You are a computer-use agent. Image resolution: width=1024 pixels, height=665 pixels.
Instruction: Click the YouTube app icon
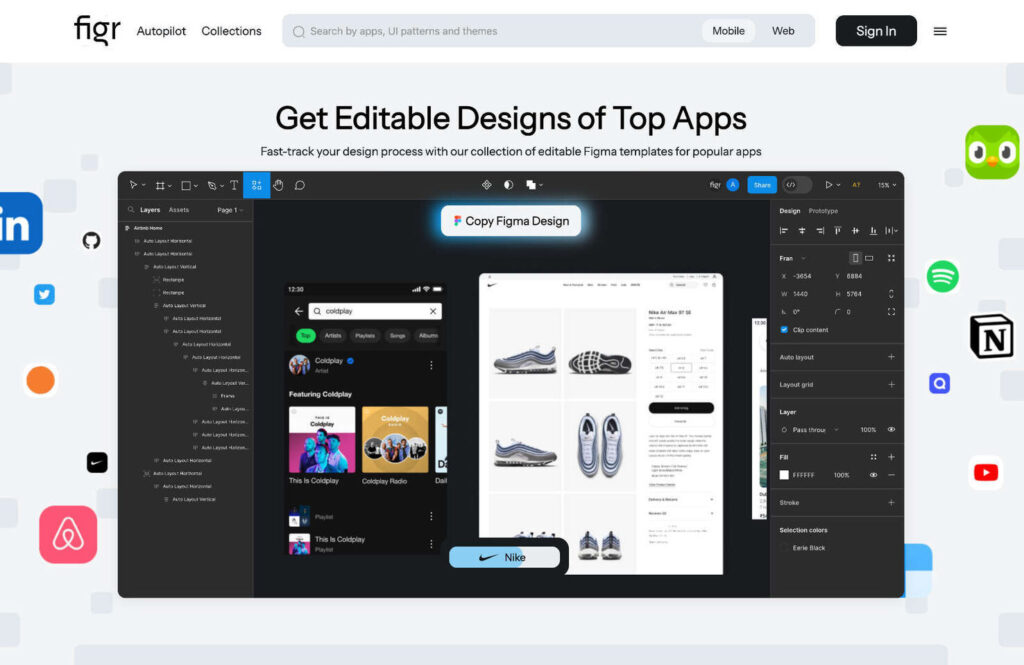coord(985,472)
